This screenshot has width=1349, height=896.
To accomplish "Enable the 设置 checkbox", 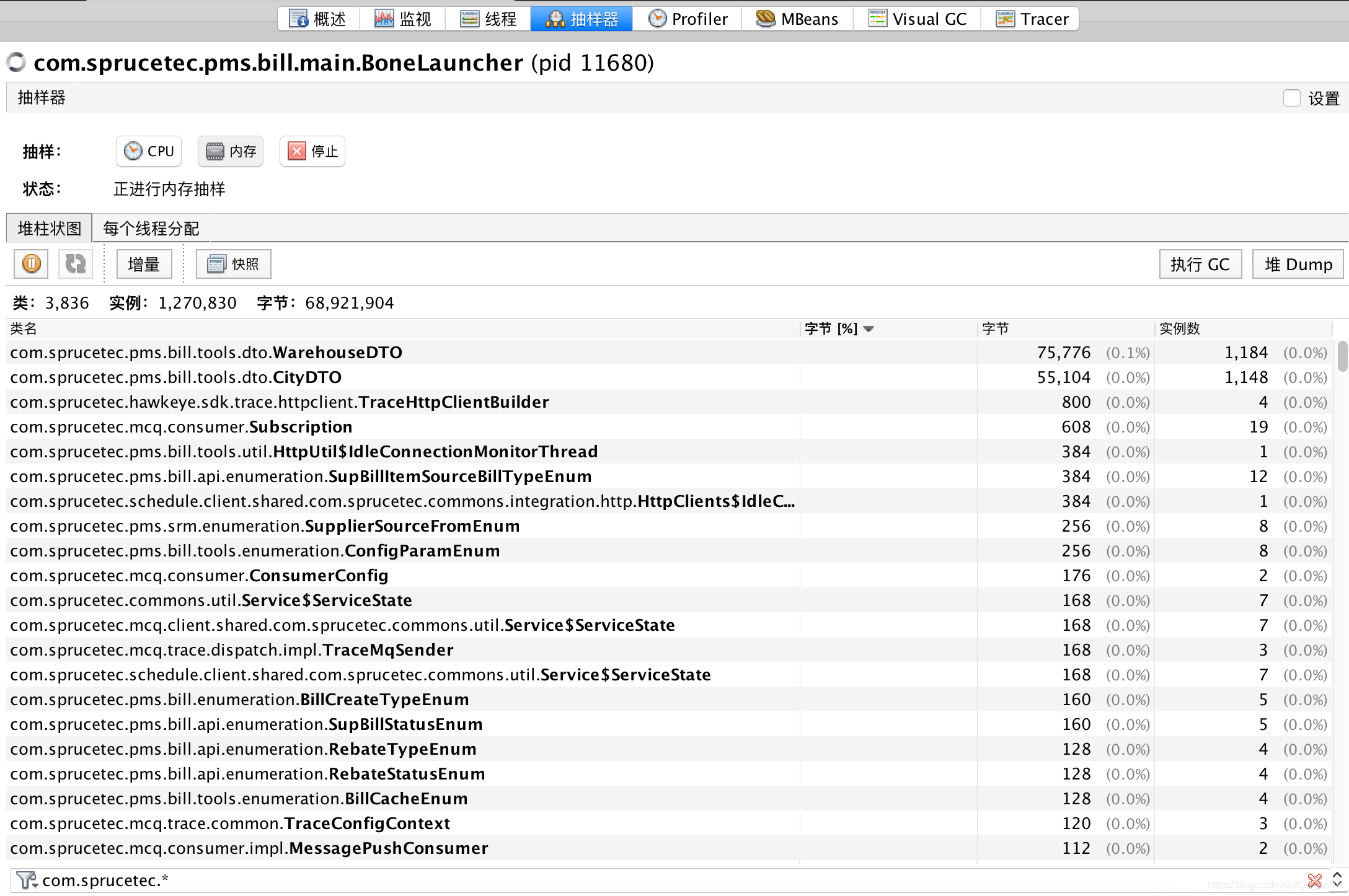I will (x=1291, y=98).
